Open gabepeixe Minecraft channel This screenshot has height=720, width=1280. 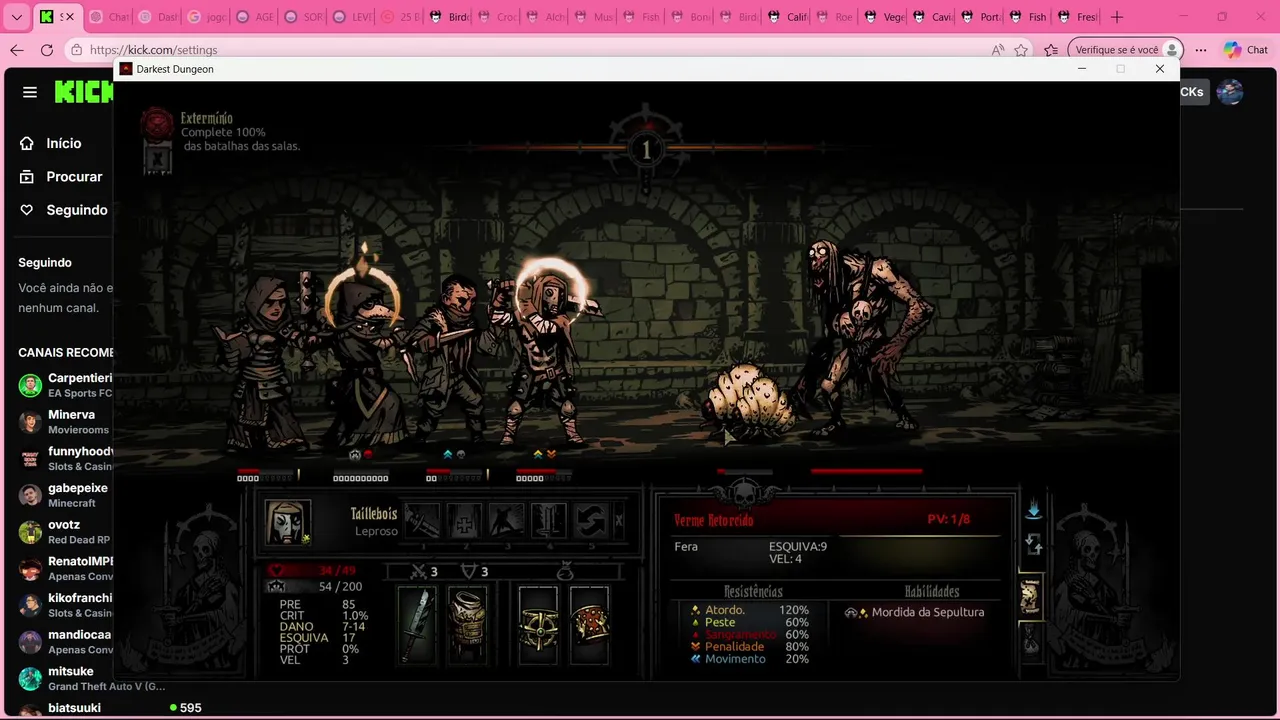(x=64, y=495)
